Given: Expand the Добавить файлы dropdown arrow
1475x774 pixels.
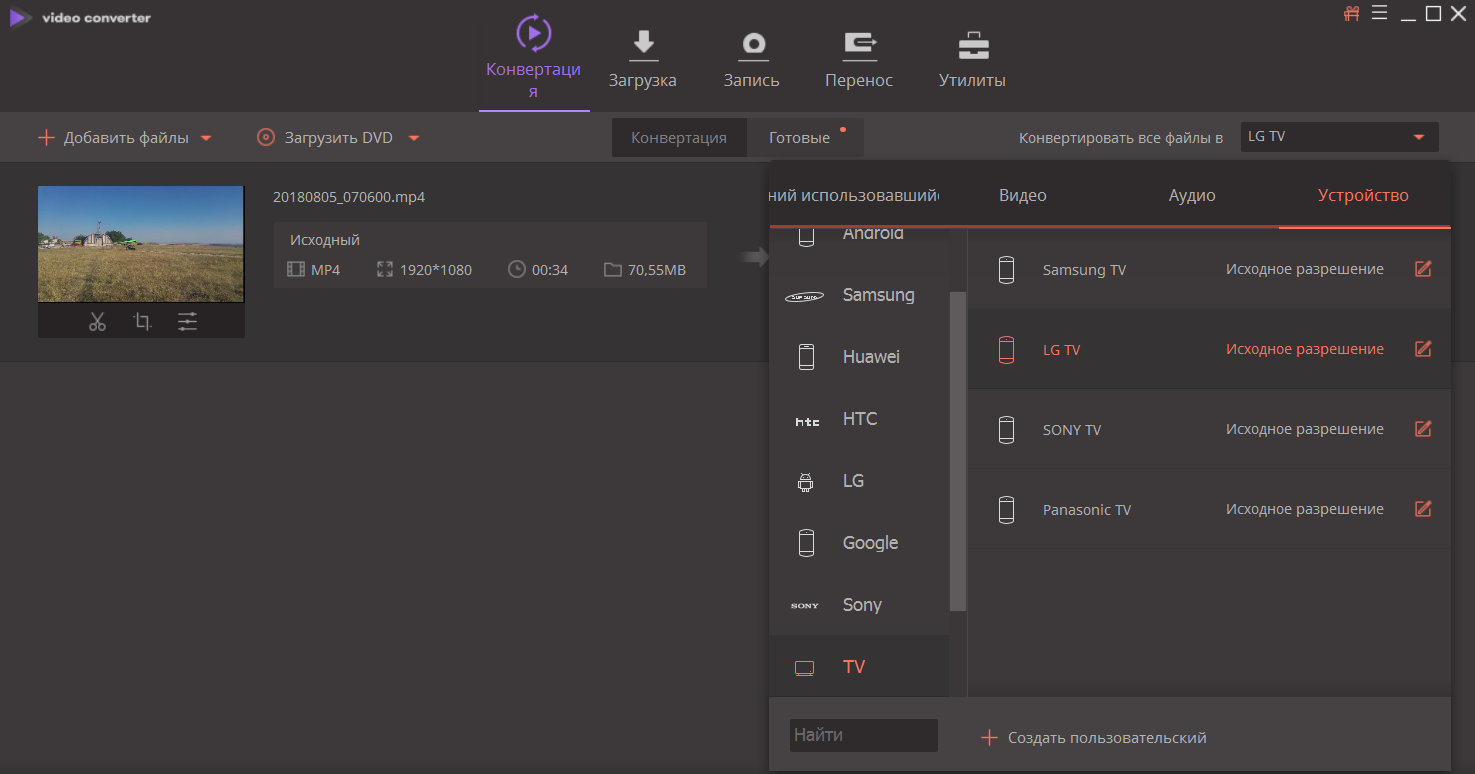Looking at the screenshot, I should [206, 138].
